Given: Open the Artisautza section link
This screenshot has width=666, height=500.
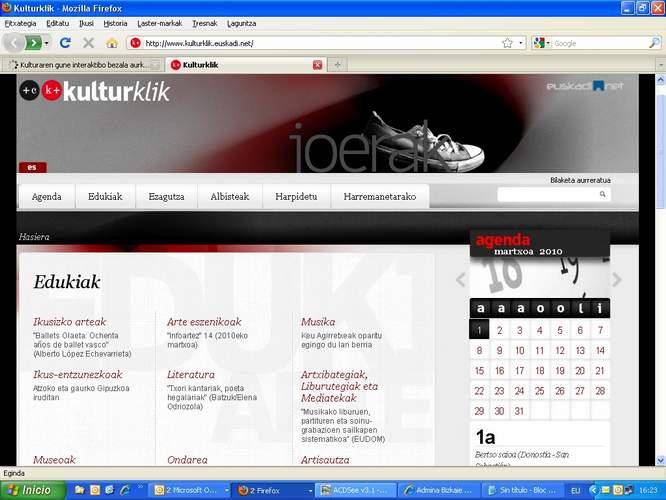Looking at the screenshot, I should (x=325, y=460).
